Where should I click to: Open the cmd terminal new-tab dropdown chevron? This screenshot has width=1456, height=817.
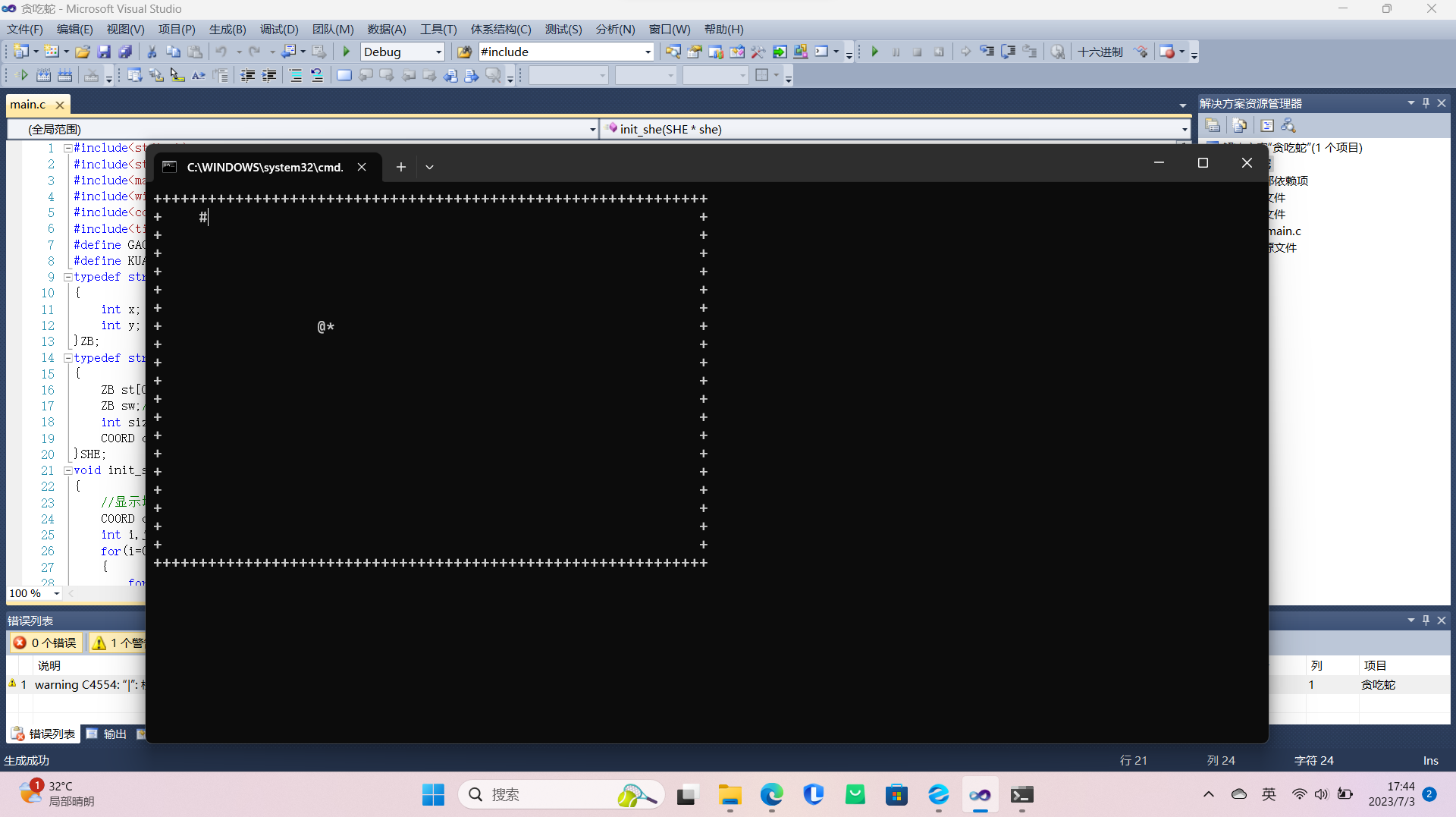(x=429, y=167)
